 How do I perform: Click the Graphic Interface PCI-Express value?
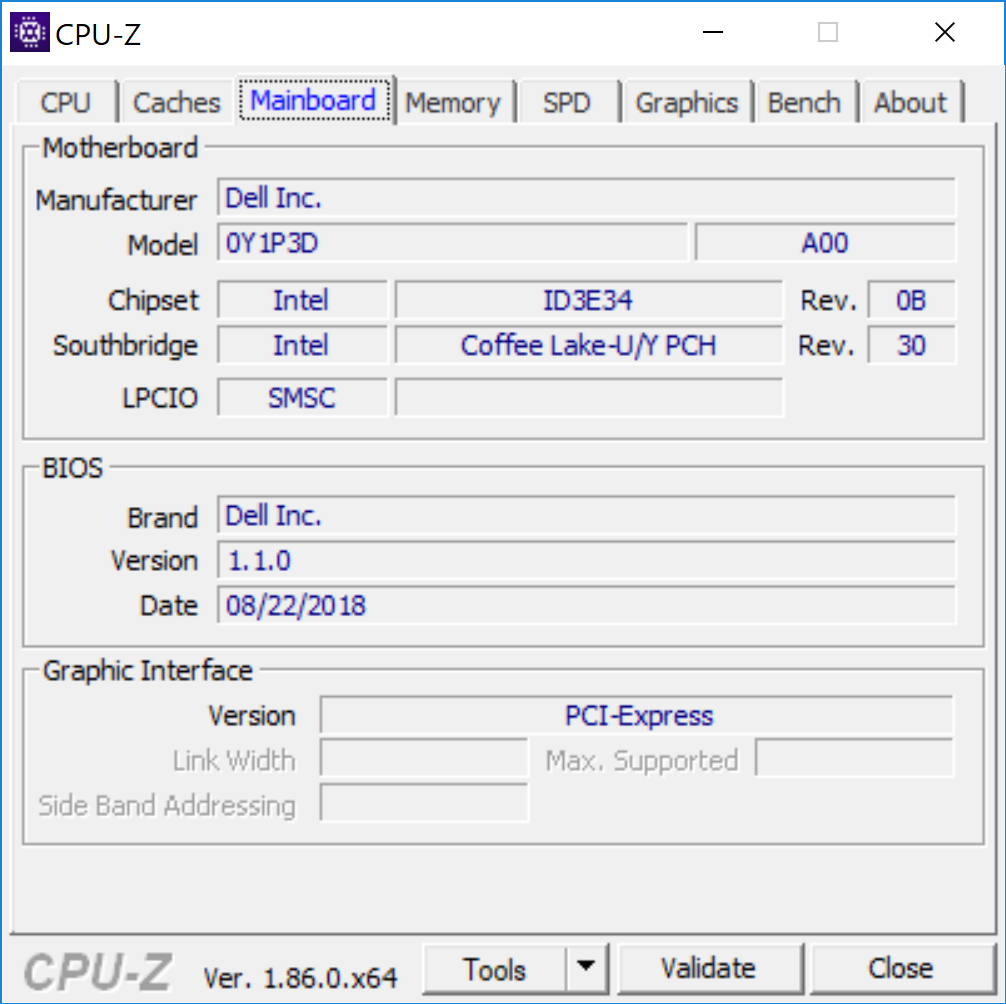(637, 715)
